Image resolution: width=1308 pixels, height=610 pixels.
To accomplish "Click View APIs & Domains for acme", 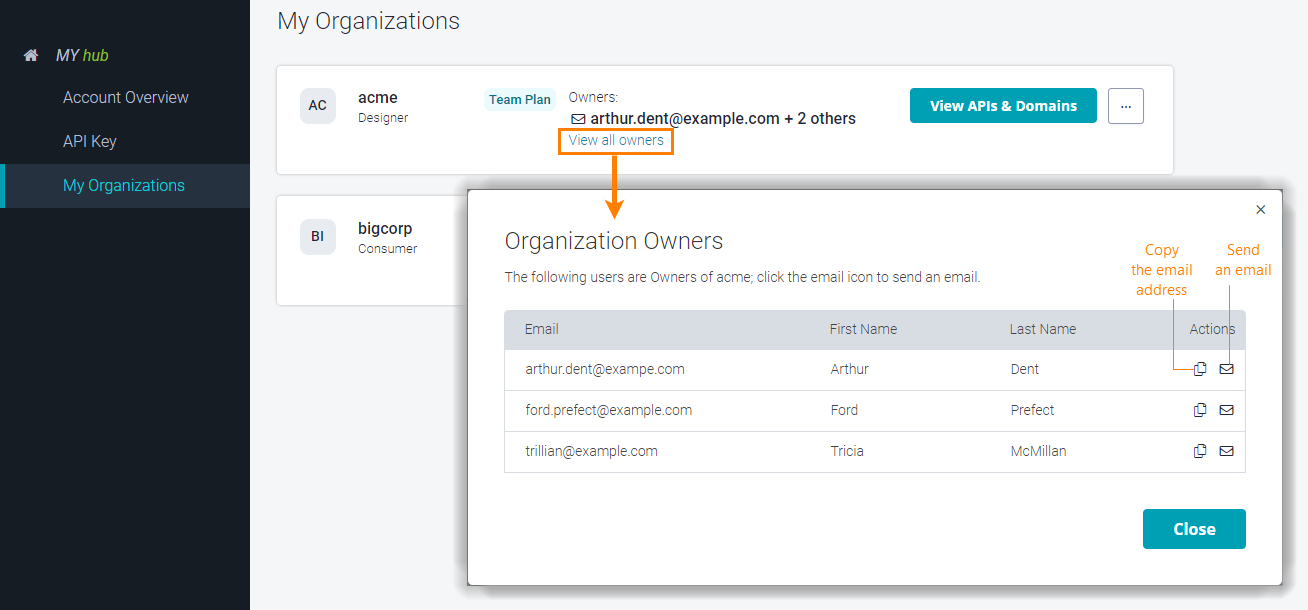I will [1003, 105].
